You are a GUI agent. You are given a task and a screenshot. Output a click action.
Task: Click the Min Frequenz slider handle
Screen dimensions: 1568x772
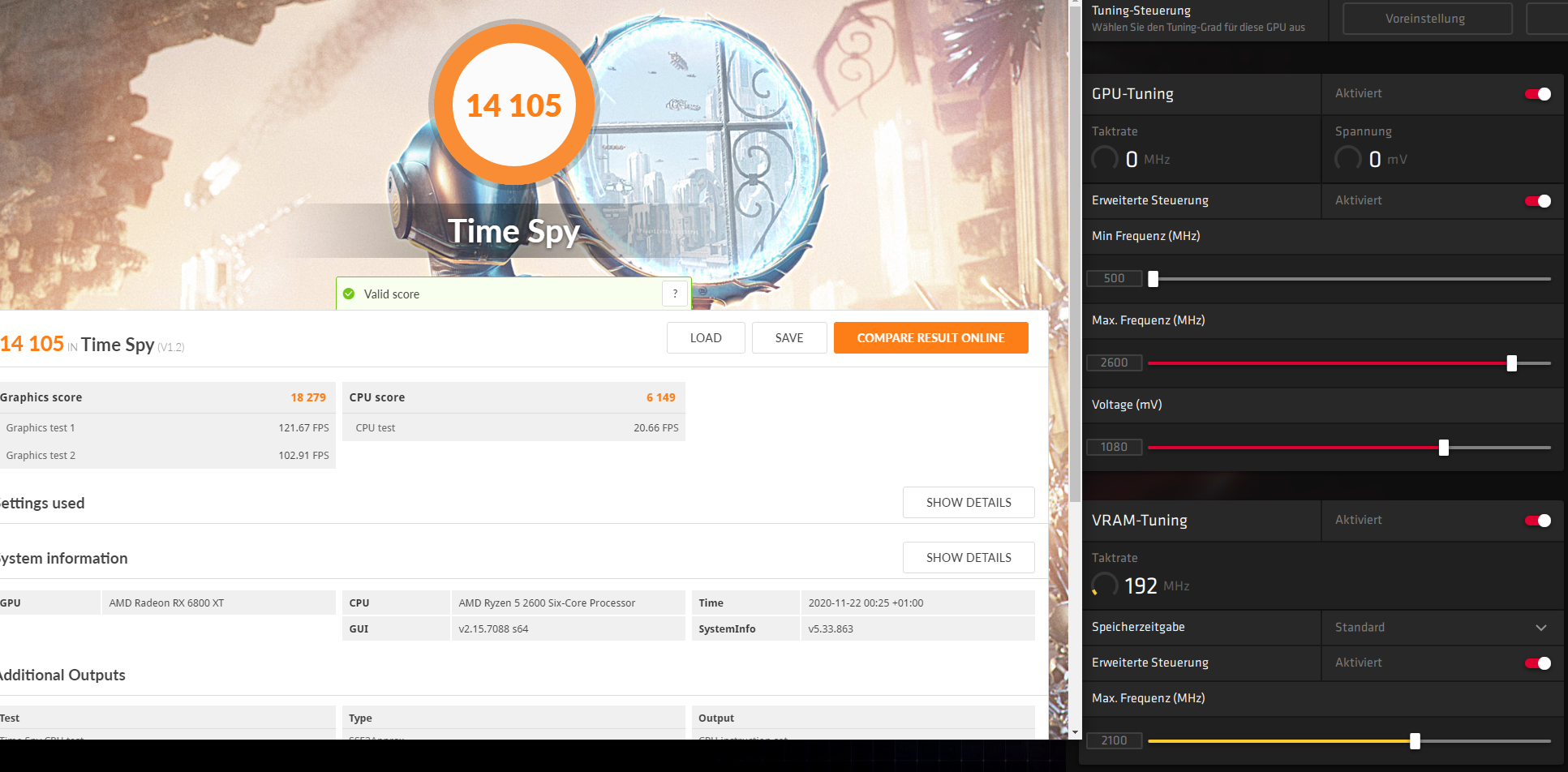[x=1153, y=279]
